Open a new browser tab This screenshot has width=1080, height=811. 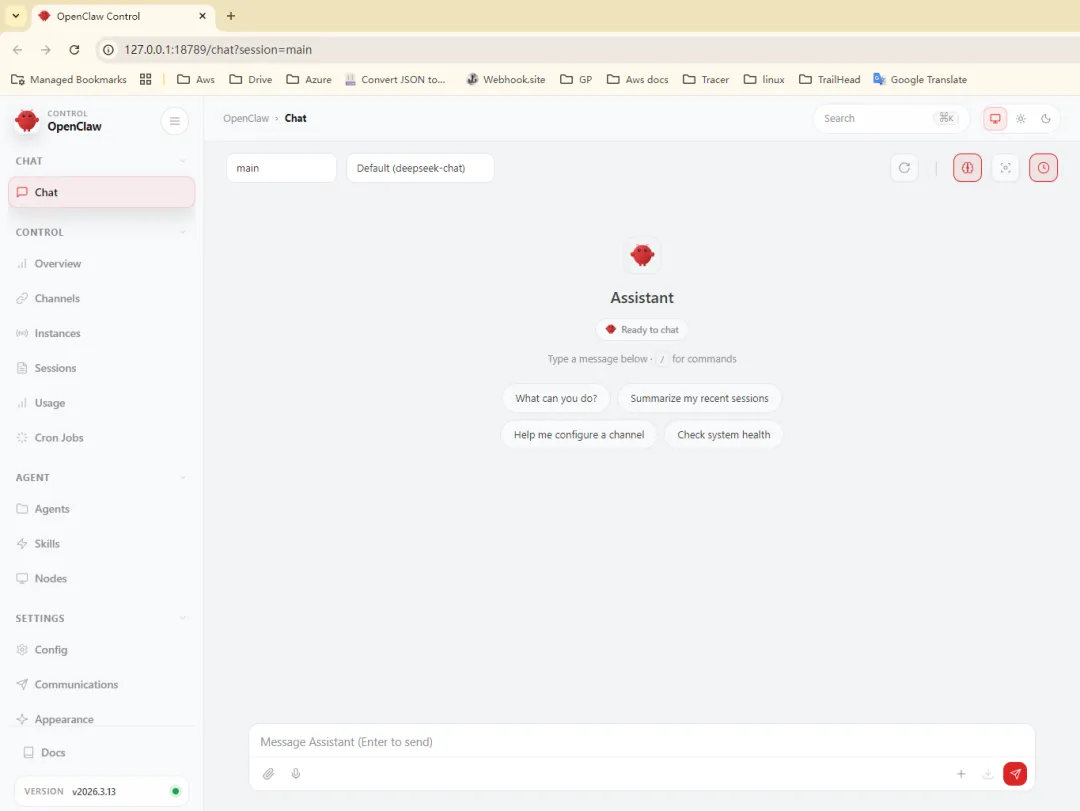[x=231, y=16]
